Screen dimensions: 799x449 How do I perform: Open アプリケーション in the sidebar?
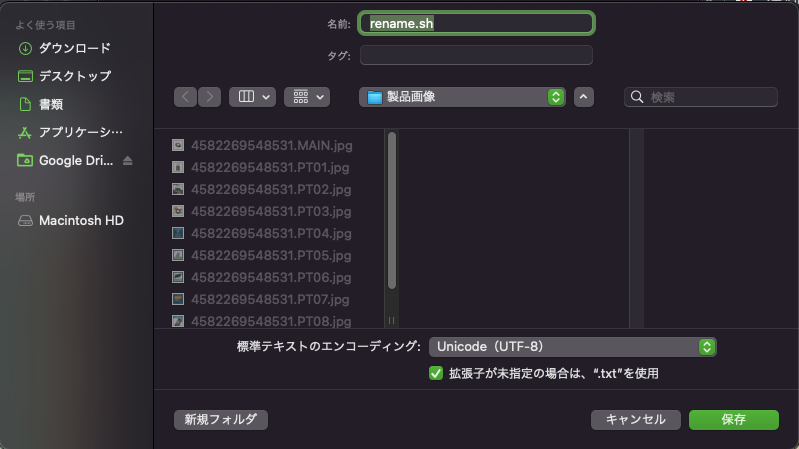[70, 133]
